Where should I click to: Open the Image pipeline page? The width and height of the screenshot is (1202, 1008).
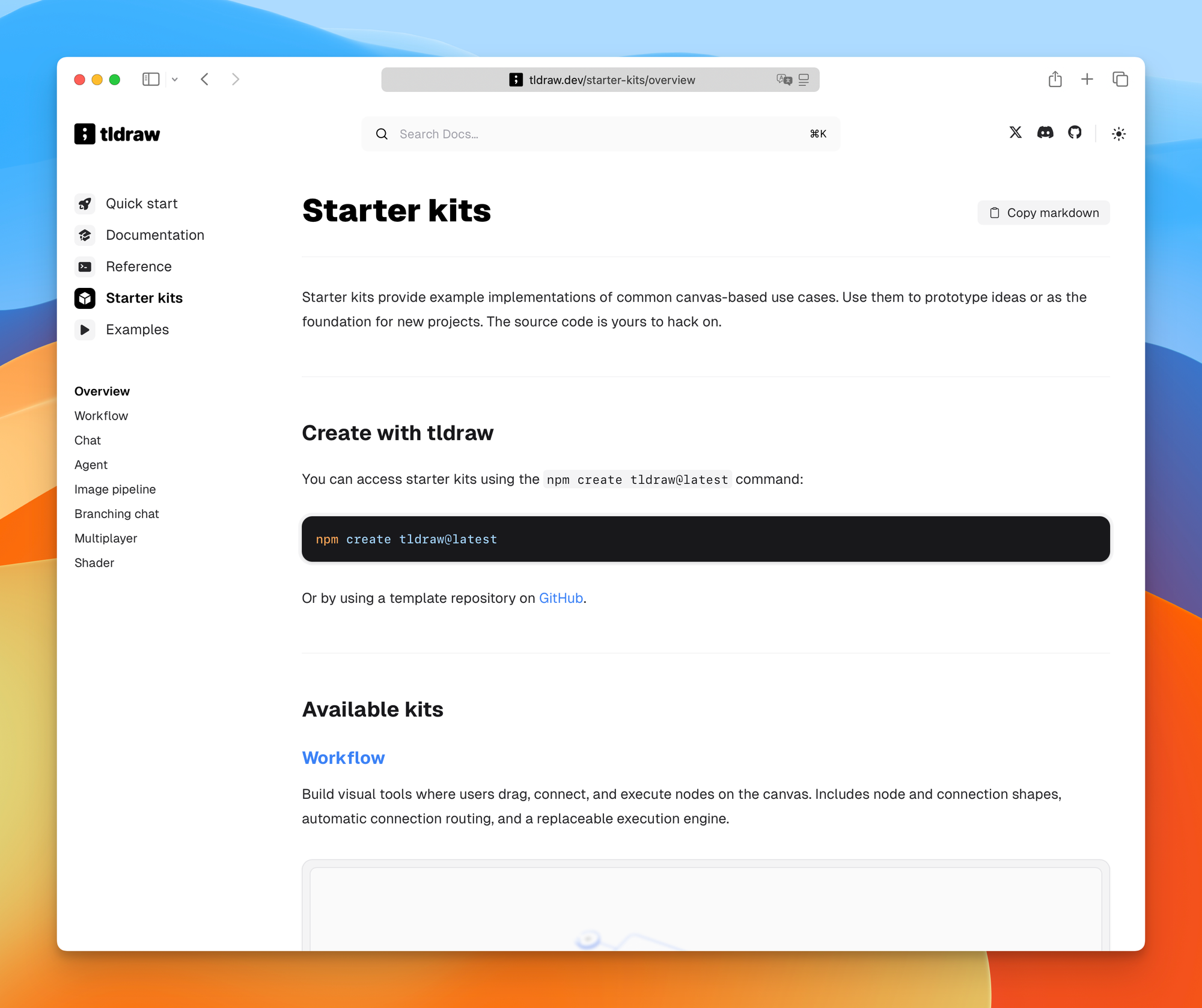click(115, 489)
